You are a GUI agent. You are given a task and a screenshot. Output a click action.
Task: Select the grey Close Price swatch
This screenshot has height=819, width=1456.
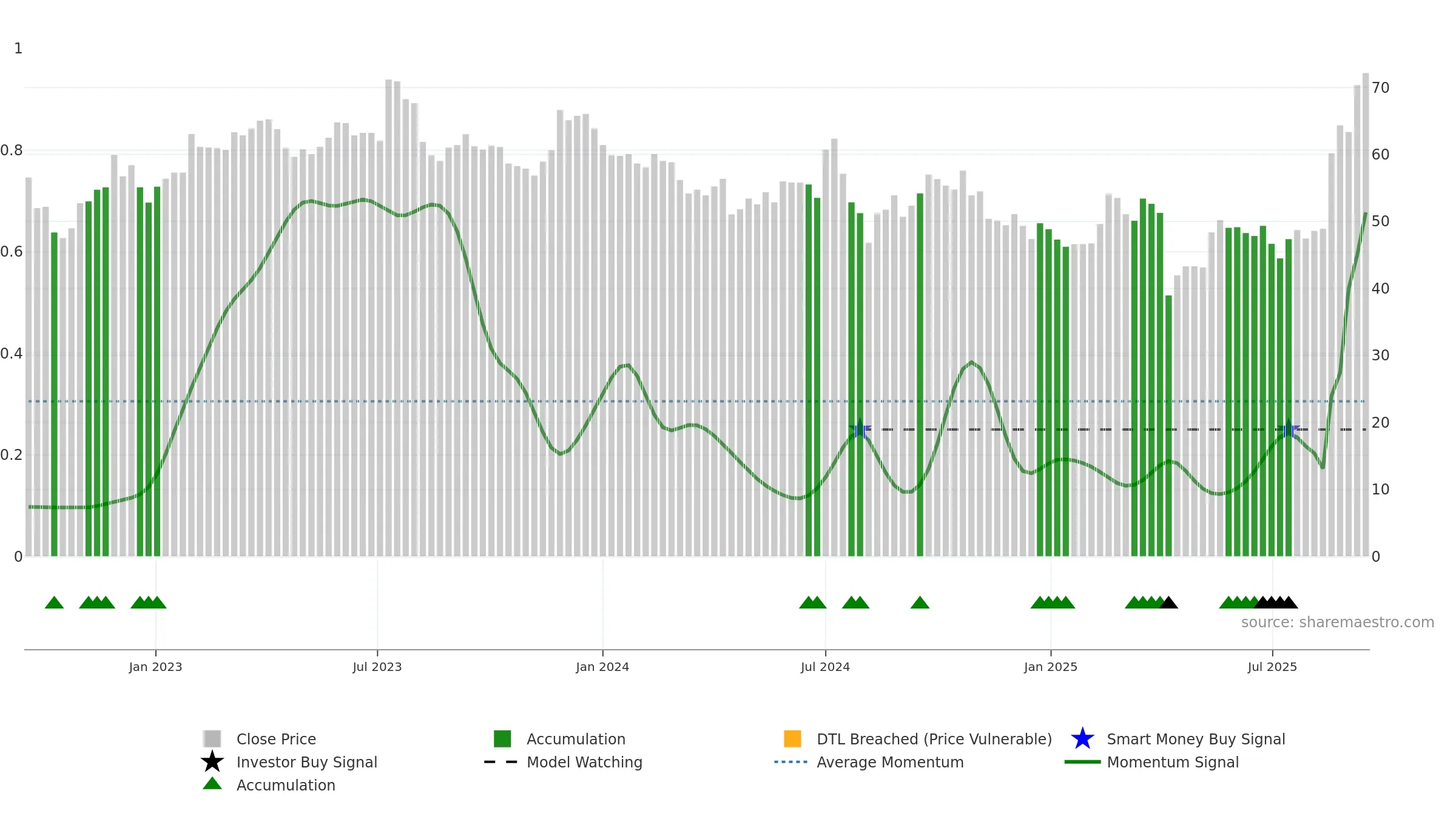click(x=212, y=739)
